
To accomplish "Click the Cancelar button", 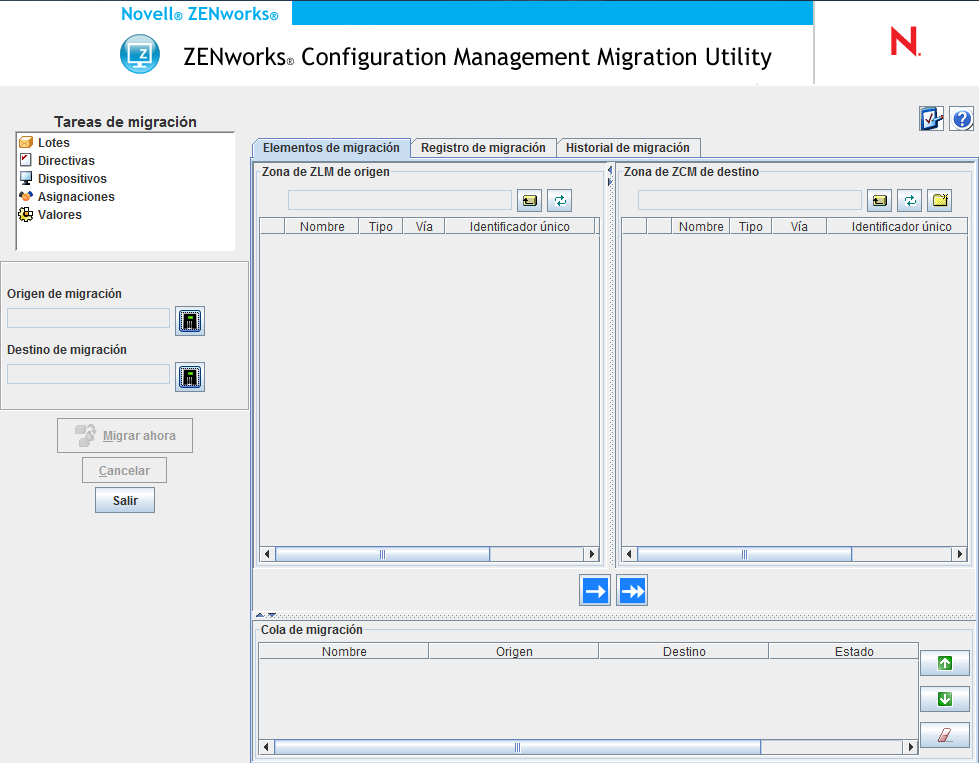I will coord(124,470).
